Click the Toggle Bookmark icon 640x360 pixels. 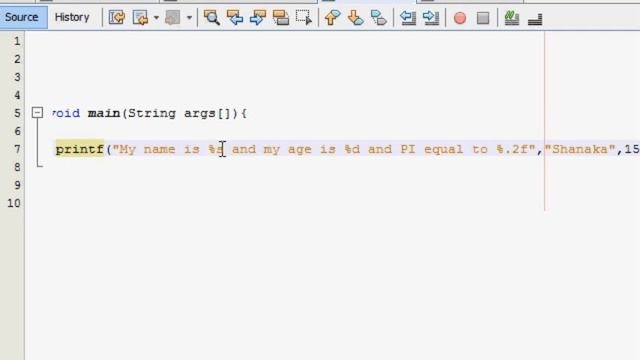point(379,18)
